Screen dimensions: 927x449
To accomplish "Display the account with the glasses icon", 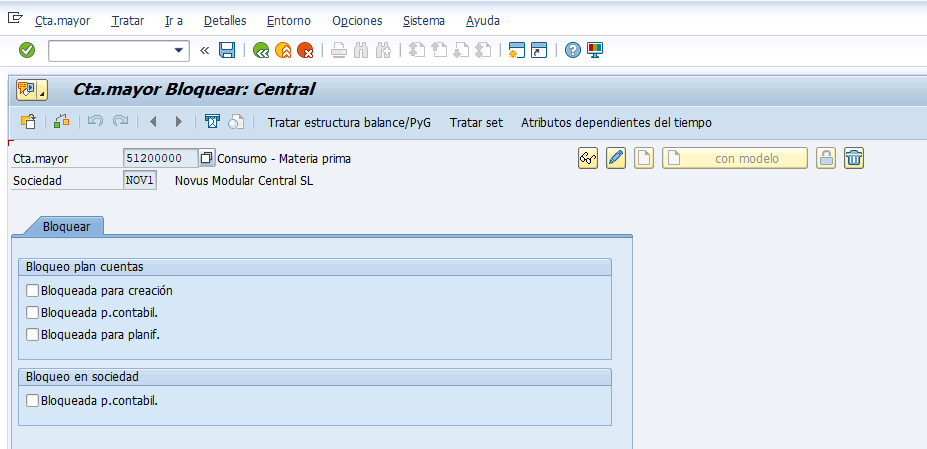I will tap(588, 159).
